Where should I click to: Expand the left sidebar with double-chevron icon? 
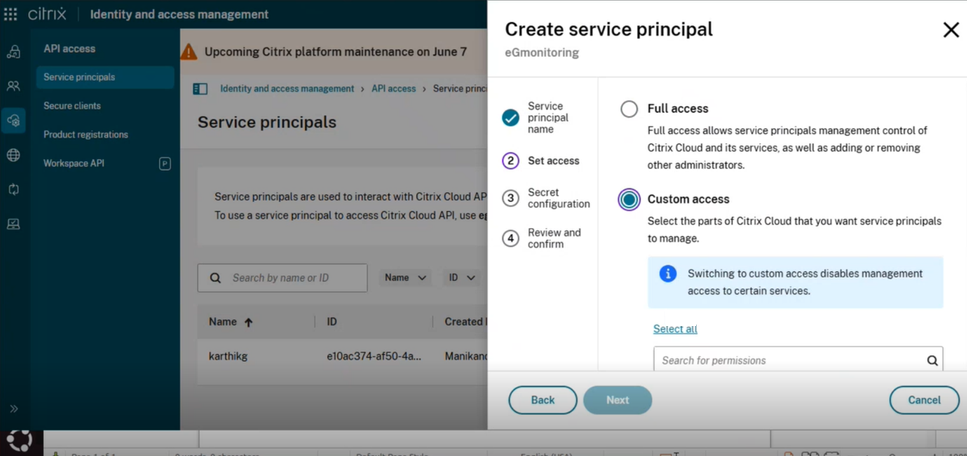(14, 408)
